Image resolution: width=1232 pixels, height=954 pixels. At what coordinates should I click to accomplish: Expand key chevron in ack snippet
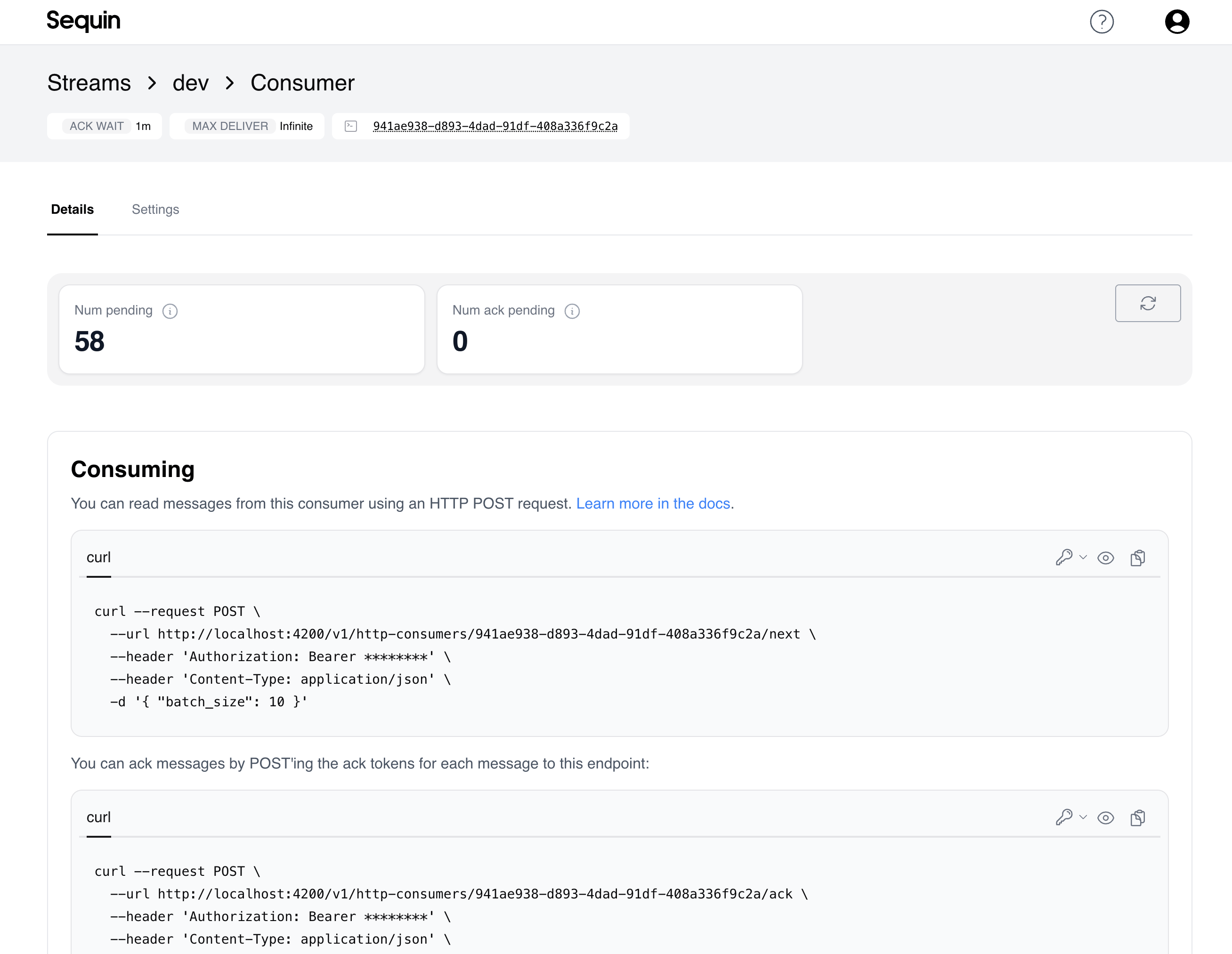[x=1083, y=817]
